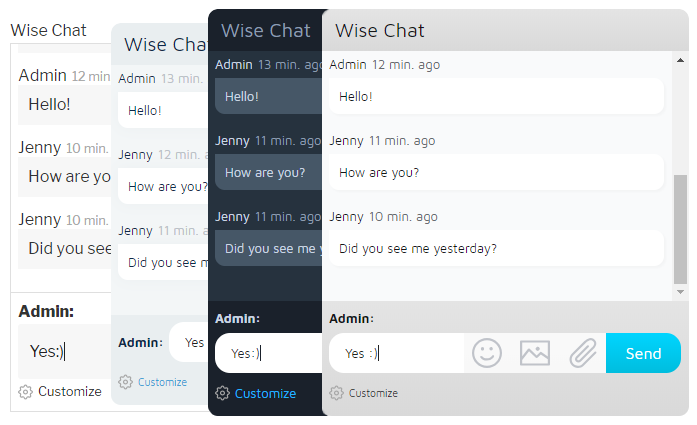The image size is (697, 425).
Task: Open Customize link in dark theme chat
Action: [x=265, y=393]
